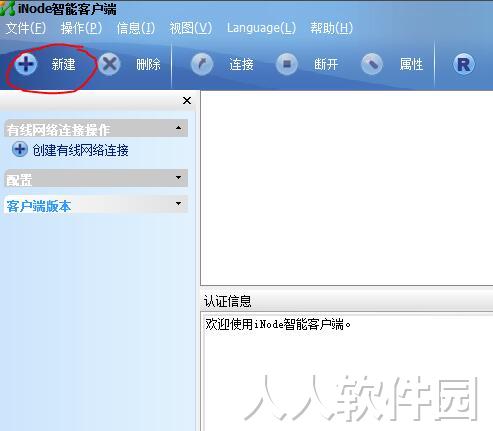Click the 连接 arrow icon
The image size is (493, 431).
point(202,64)
